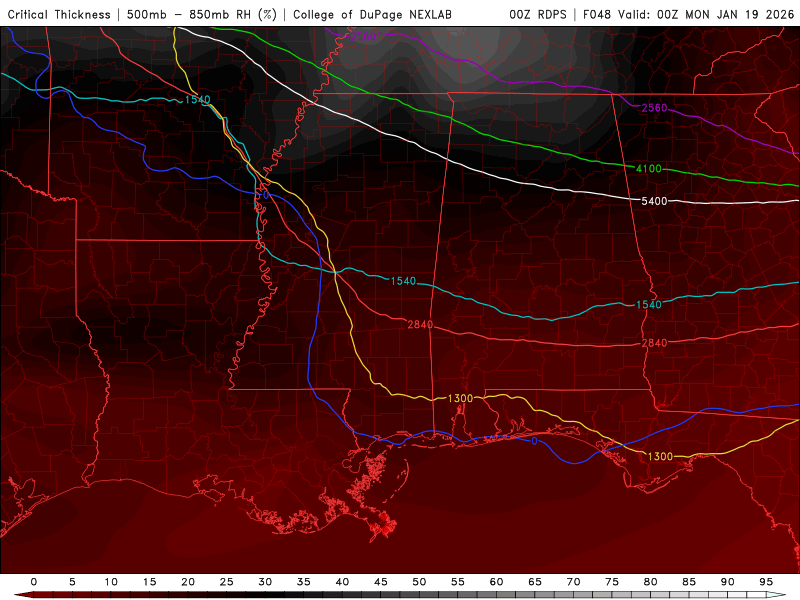The height and width of the screenshot is (600, 800).
Task: Click the cyan 1540 label in the map center
Action: pyautogui.click(x=403, y=281)
